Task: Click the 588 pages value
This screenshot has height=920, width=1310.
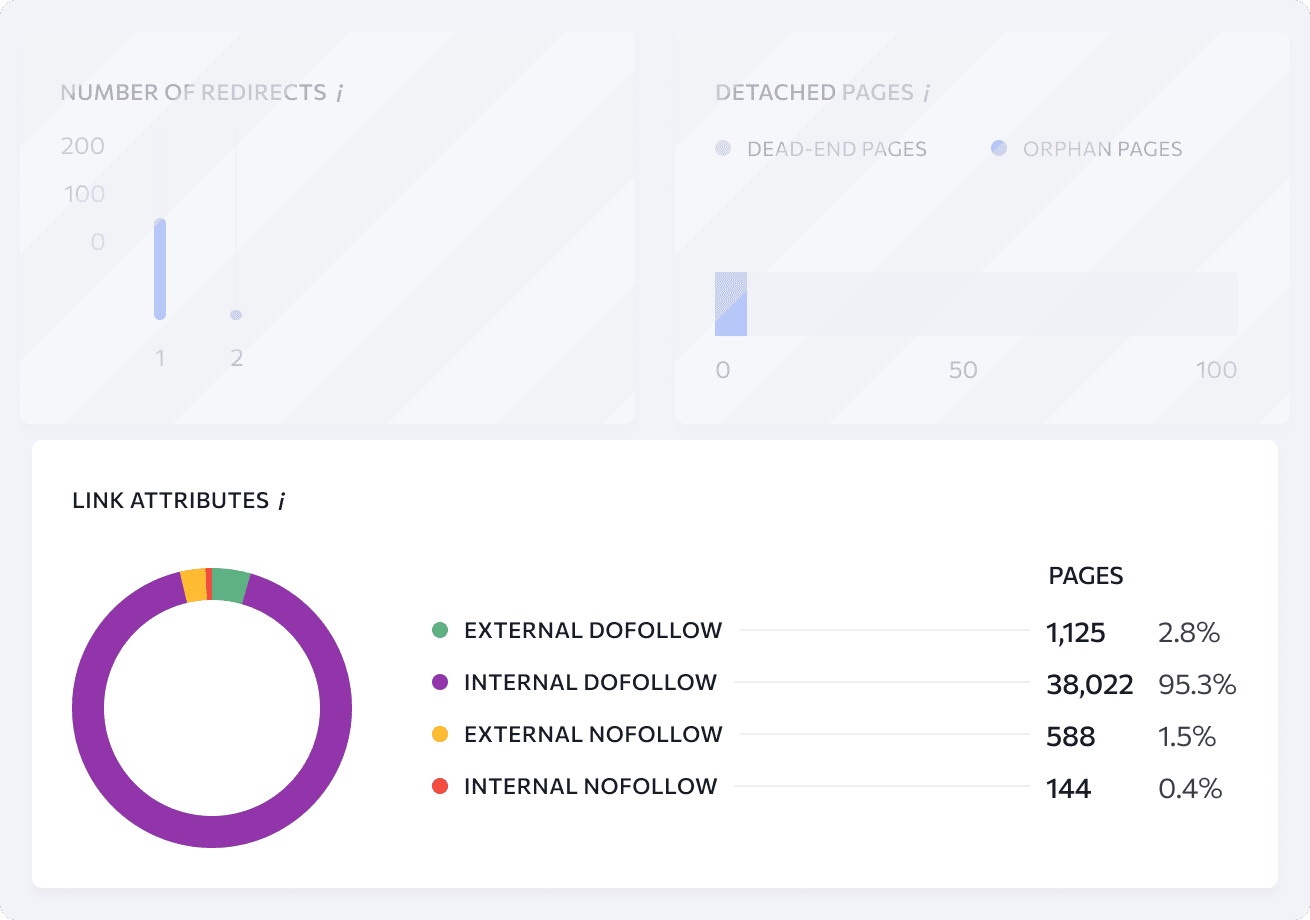Action: click(x=1071, y=737)
